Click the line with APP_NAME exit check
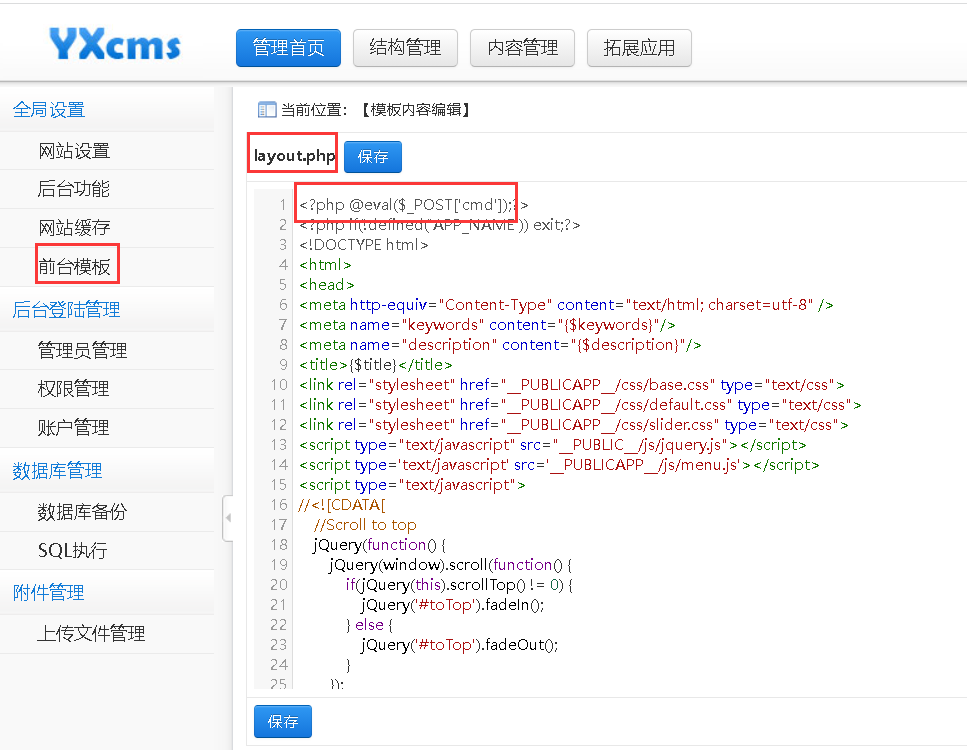This screenshot has height=750, width=967. pyautogui.click(x=440, y=225)
